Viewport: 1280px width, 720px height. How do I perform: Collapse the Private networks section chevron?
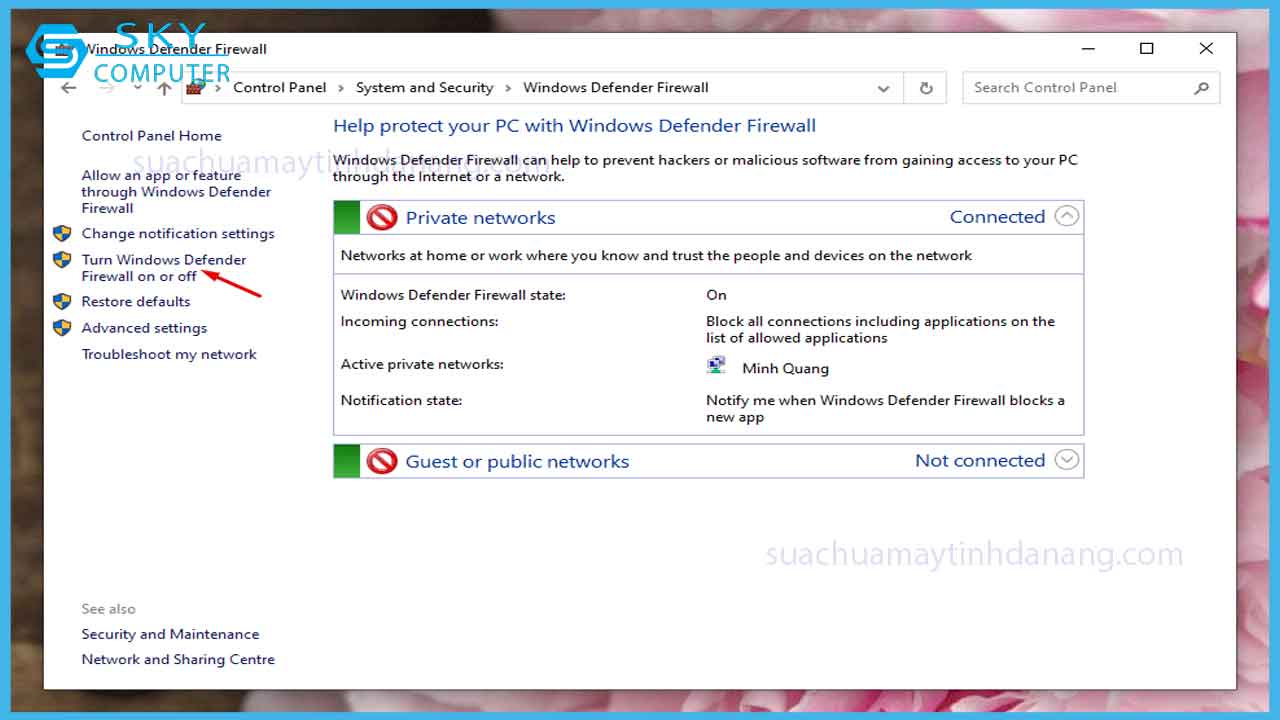pos(1067,216)
